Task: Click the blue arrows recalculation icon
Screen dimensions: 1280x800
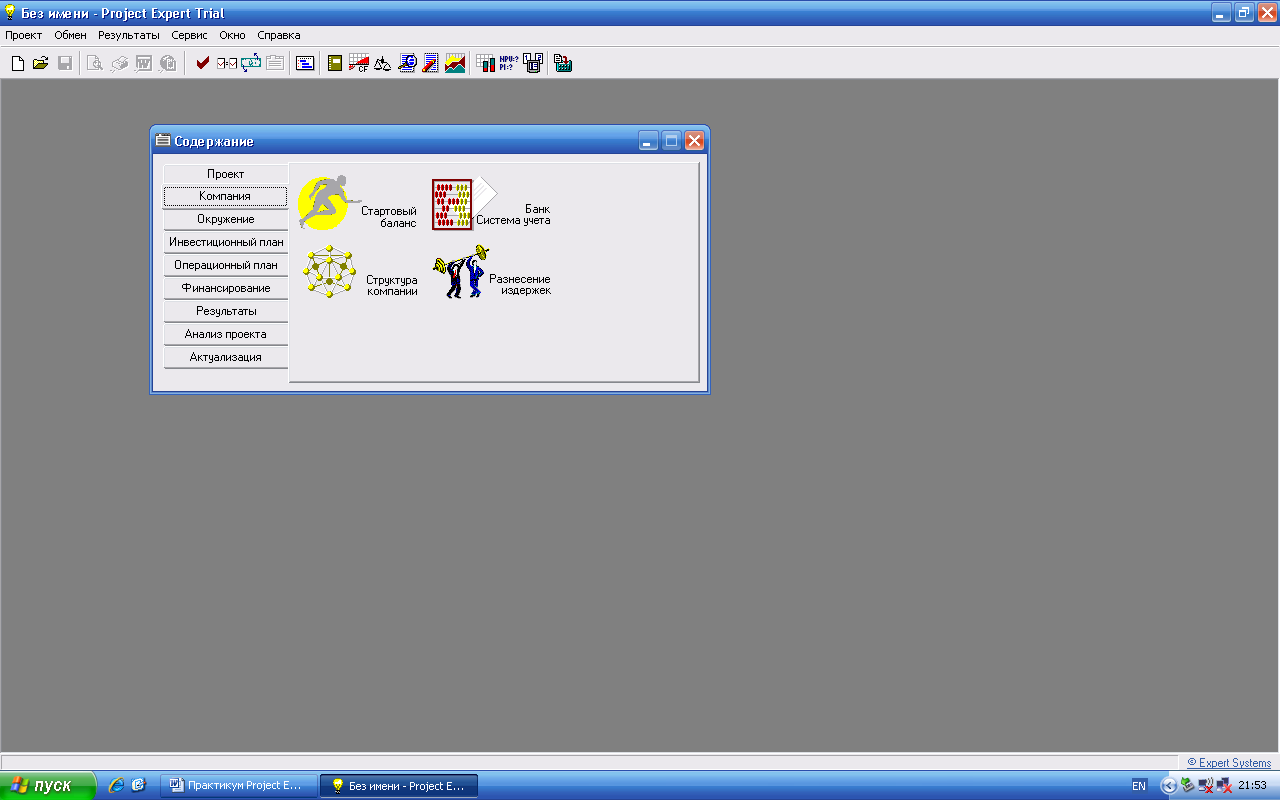Action: click(x=251, y=63)
